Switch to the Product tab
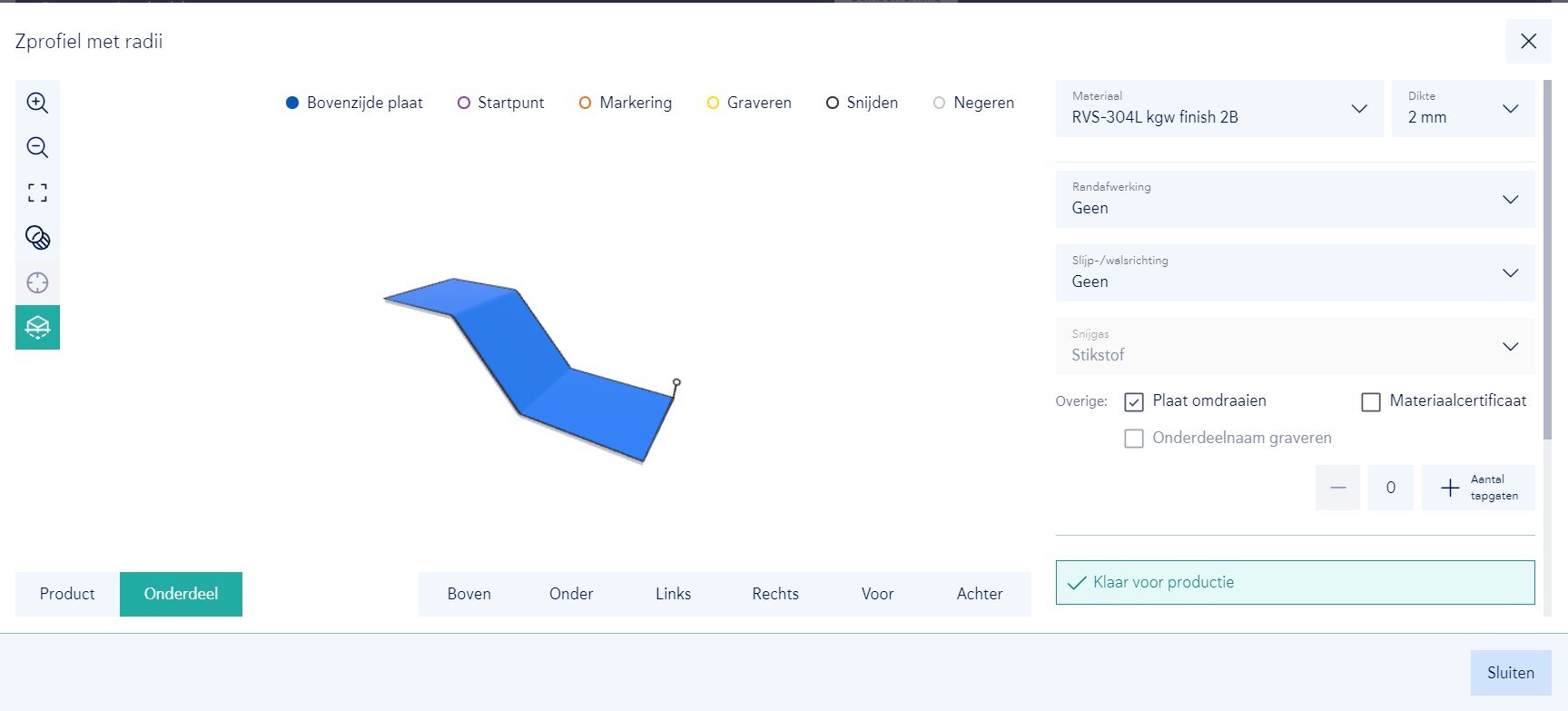 coord(67,594)
